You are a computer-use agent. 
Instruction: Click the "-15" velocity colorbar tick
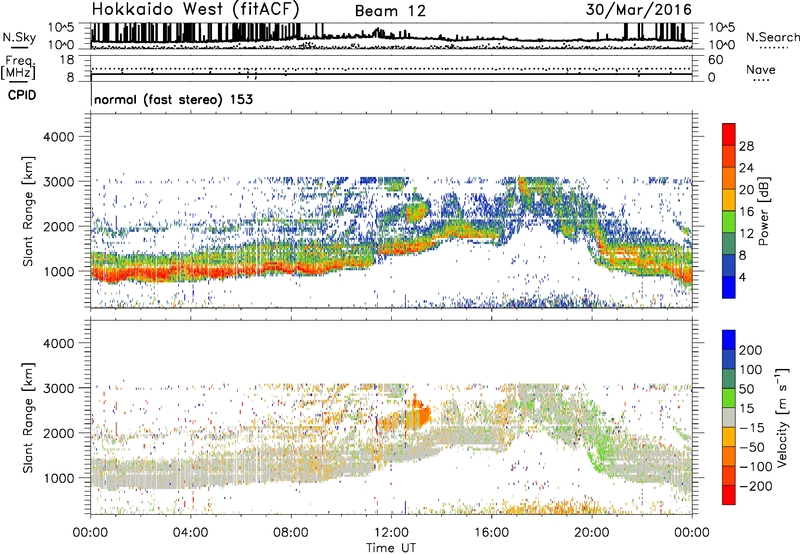(752, 428)
